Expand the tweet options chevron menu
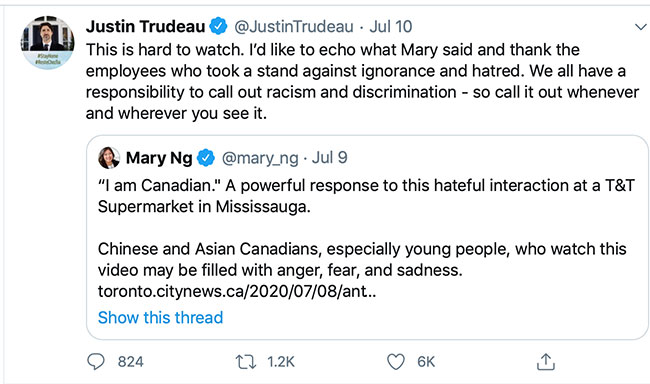Viewport: 650px width, 384px height. pyautogui.click(x=641, y=27)
